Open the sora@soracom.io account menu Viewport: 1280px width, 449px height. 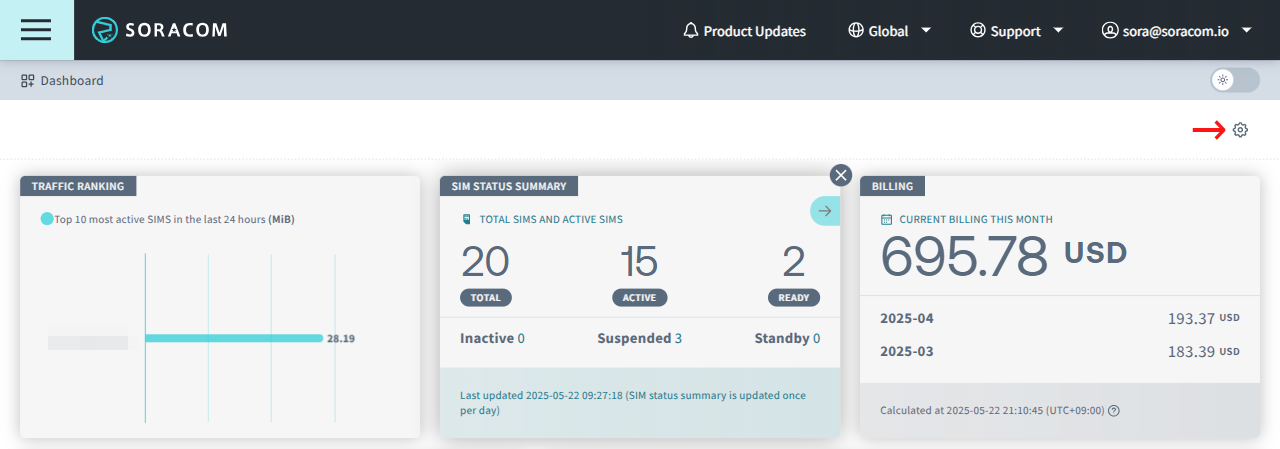(x=1176, y=31)
